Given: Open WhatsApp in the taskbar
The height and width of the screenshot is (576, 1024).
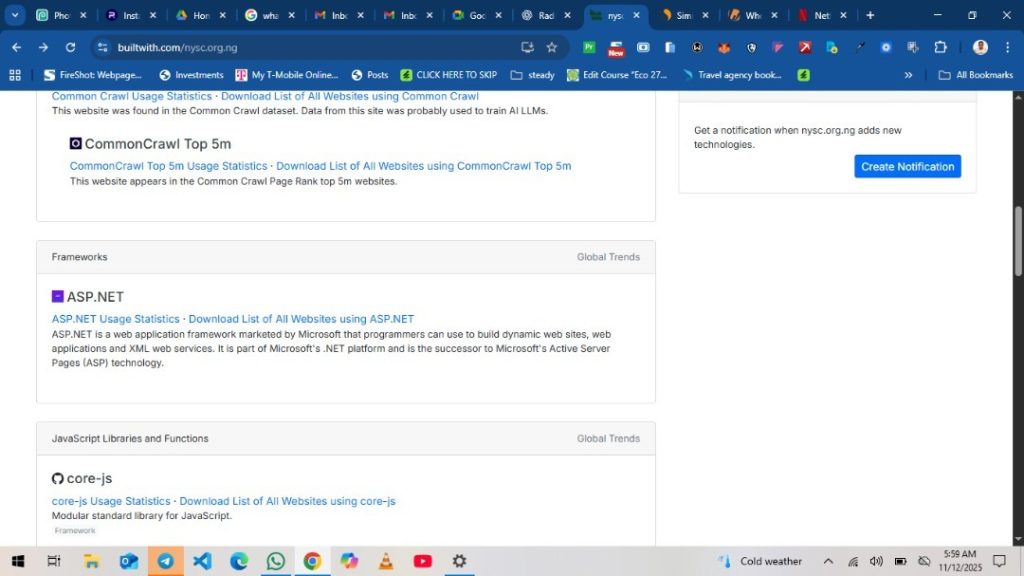Looking at the screenshot, I should tap(275, 561).
